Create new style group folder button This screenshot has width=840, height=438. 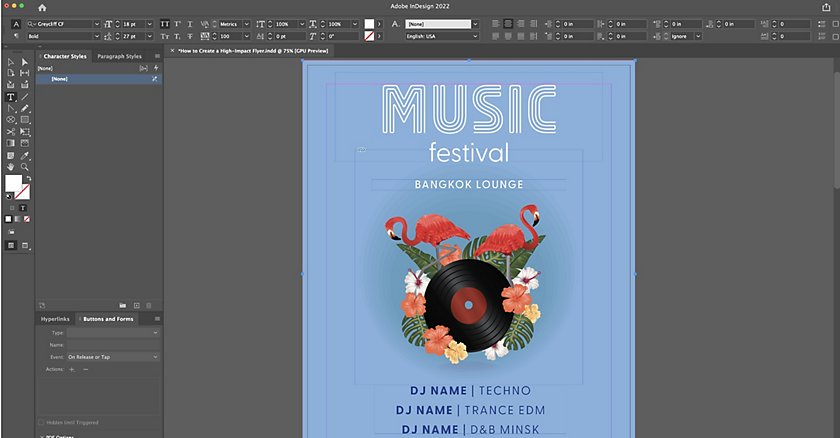click(123, 305)
